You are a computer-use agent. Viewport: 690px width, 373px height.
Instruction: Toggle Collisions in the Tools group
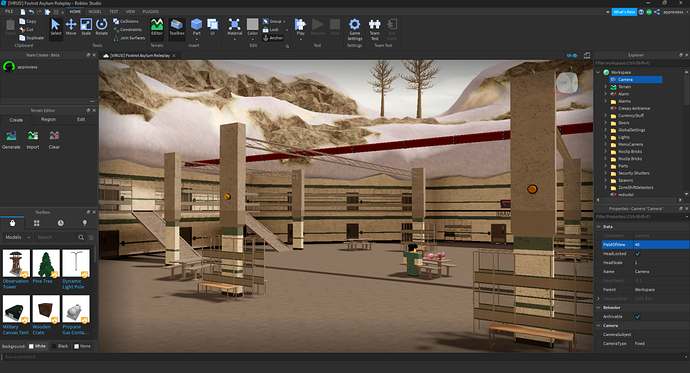pyautogui.click(x=126, y=21)
